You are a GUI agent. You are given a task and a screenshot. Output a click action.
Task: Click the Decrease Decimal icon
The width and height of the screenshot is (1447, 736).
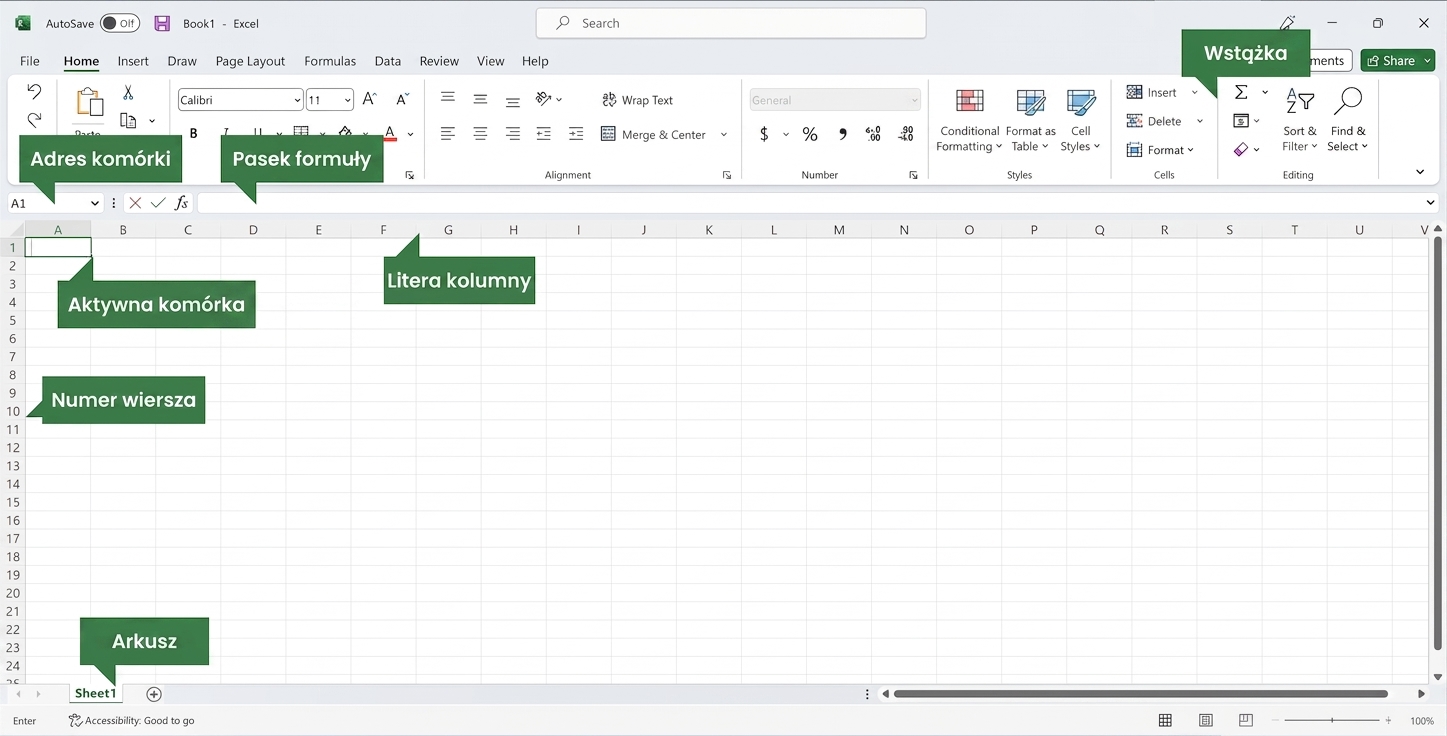pos(906,134)
